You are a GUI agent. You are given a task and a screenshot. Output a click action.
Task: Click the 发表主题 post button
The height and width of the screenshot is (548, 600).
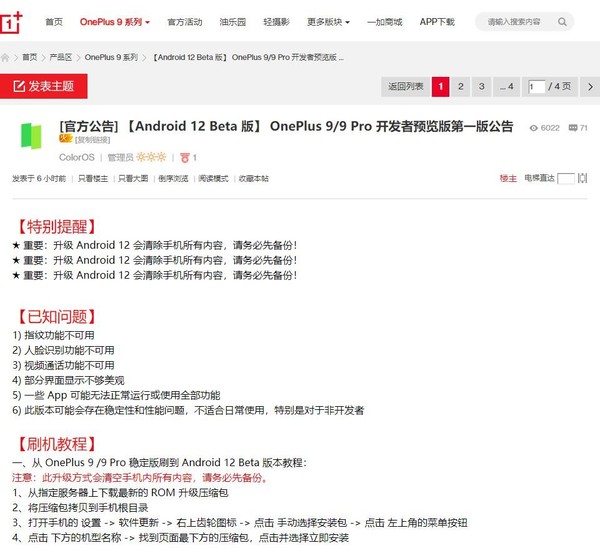(44, 87)
